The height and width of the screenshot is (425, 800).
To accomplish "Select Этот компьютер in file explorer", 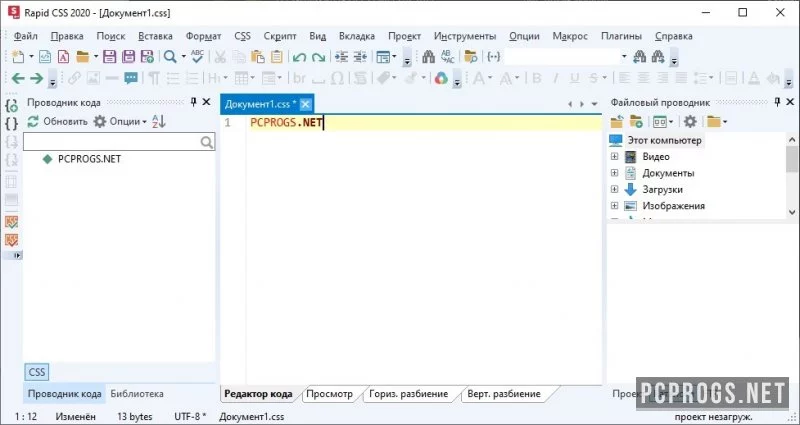I will [664, 140].
